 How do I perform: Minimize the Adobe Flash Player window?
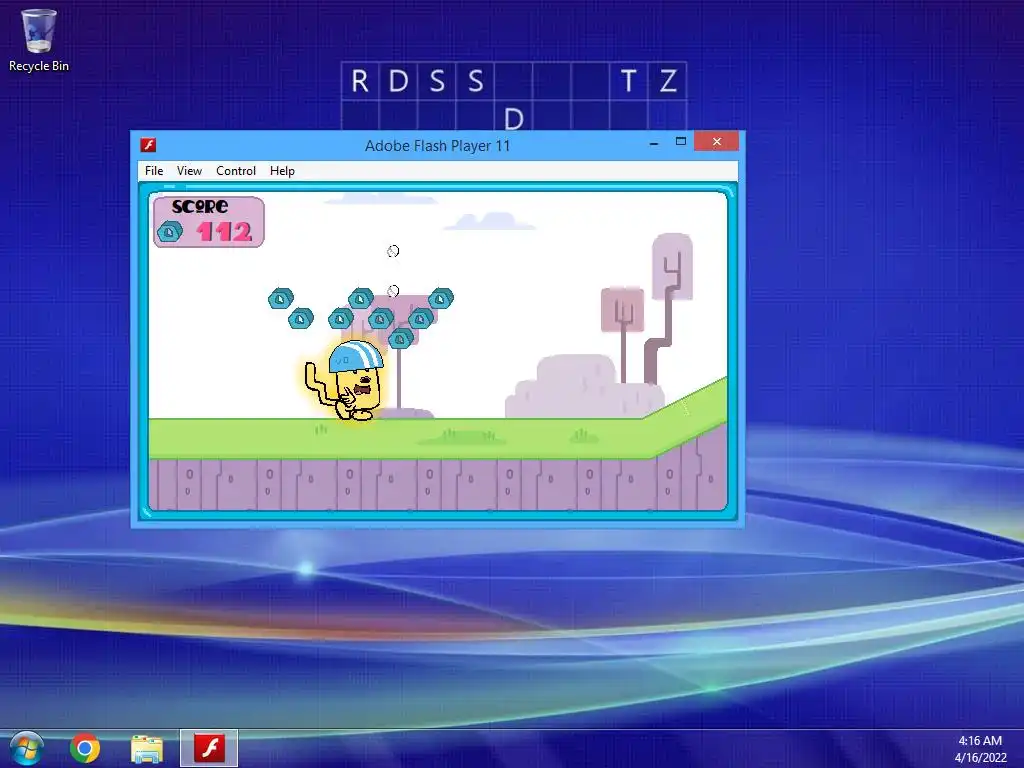(654, 142)
